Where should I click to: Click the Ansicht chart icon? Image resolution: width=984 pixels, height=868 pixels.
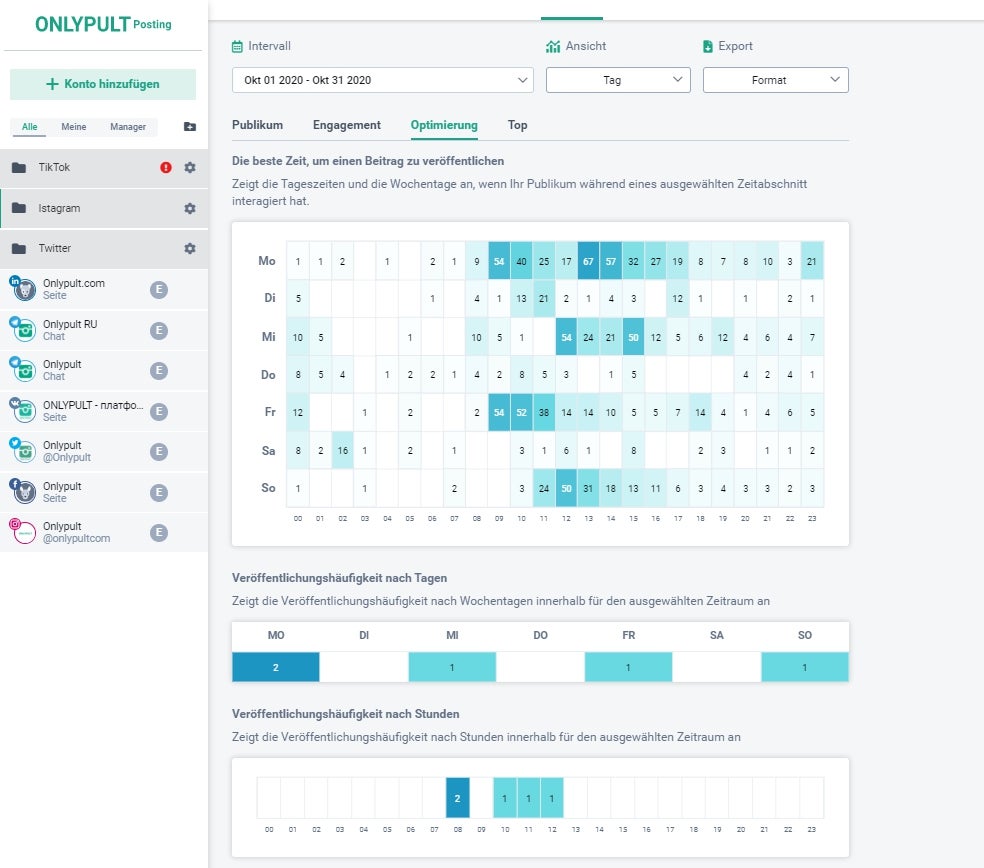[553, 46]
